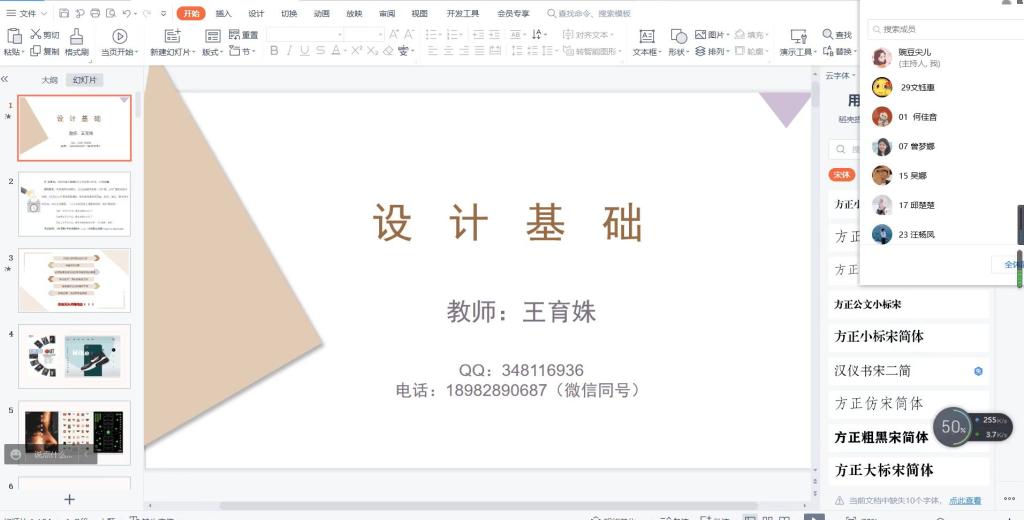Switch to the 插入 (Insert) ribbon tab

click(224, 13)
